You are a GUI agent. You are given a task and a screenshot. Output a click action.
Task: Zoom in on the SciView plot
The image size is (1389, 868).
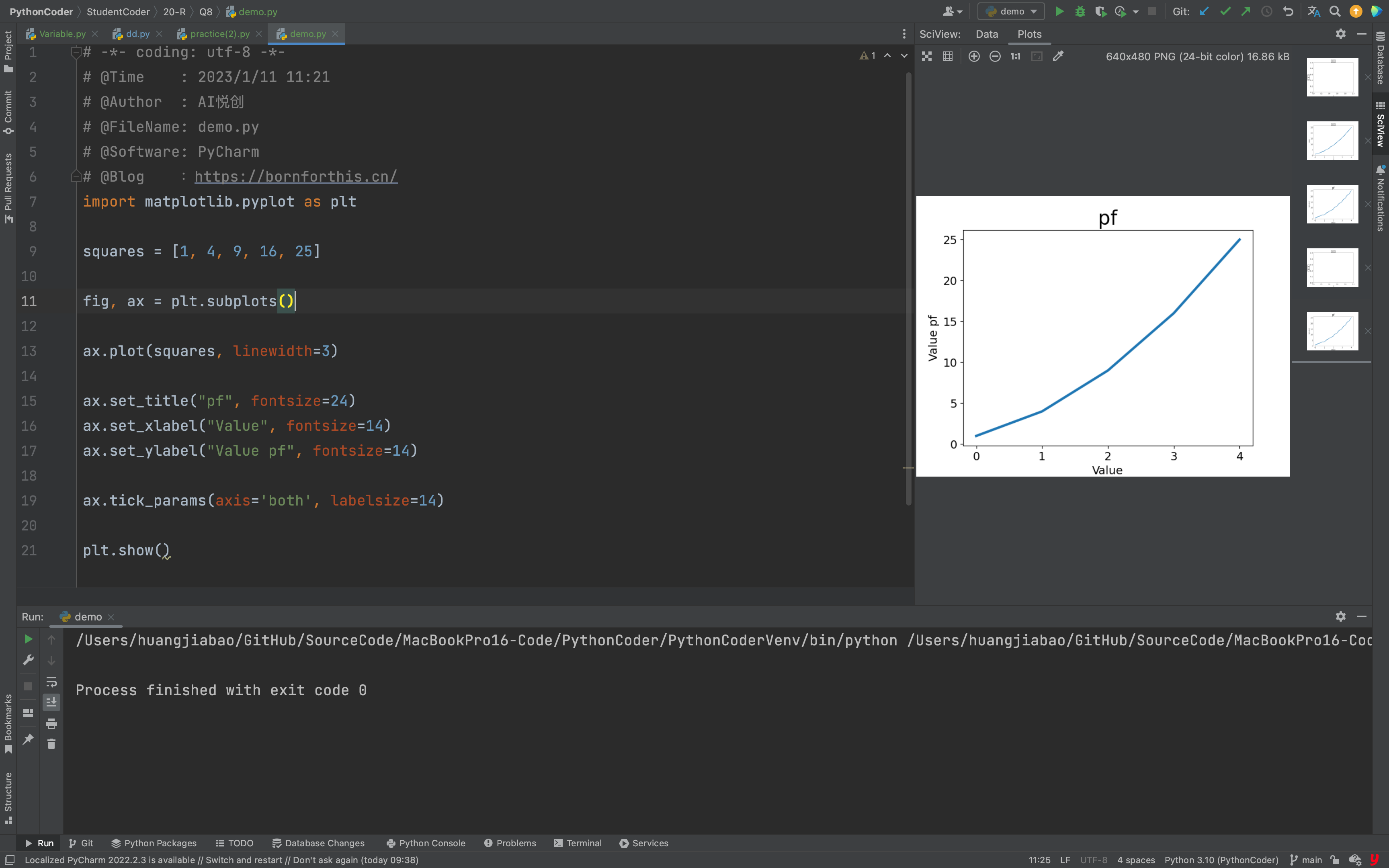[x=974, y=56]
